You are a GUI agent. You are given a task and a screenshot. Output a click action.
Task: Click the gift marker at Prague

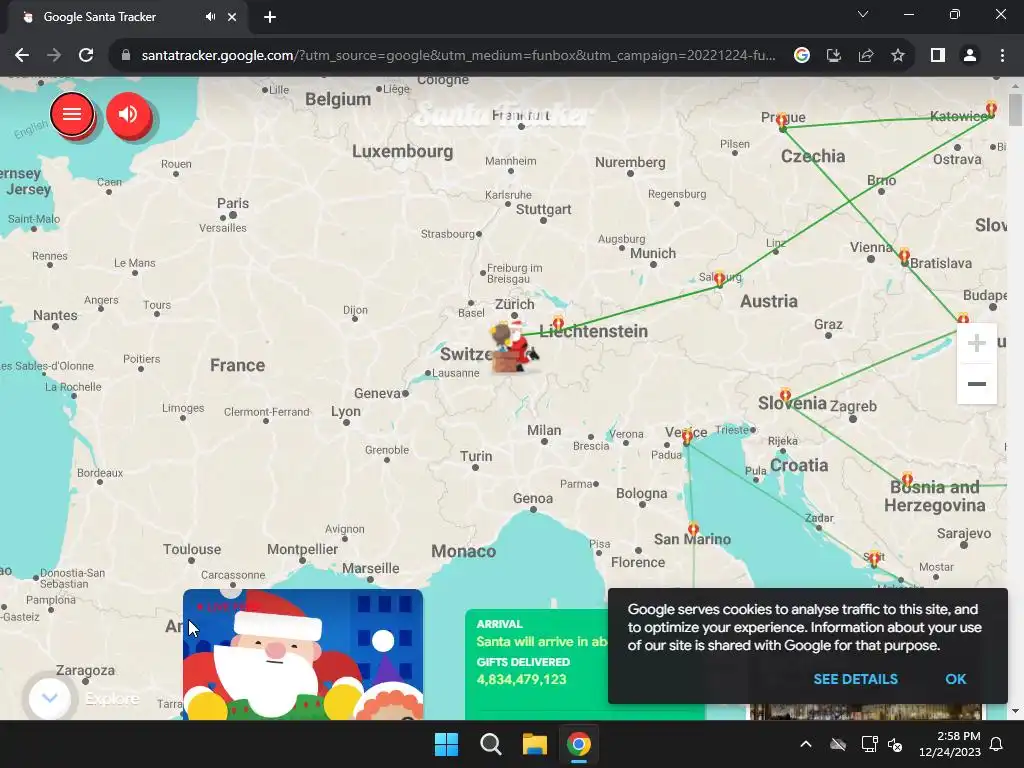[782, 120]
